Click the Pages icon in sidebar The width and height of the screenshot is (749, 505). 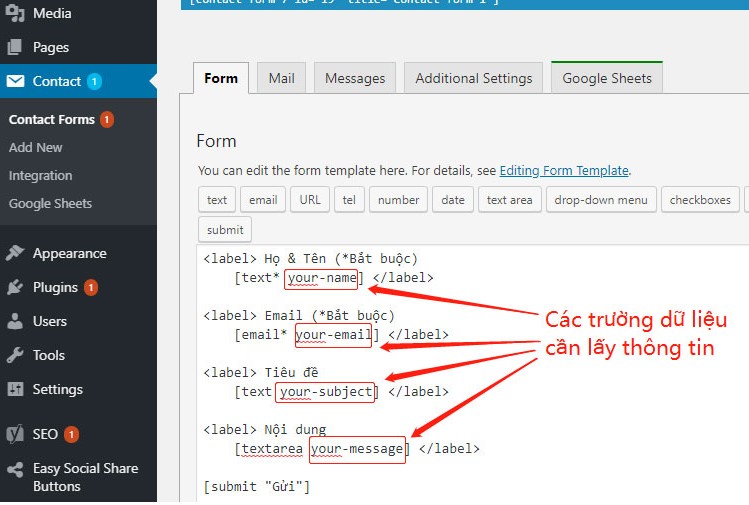[15, 47]
